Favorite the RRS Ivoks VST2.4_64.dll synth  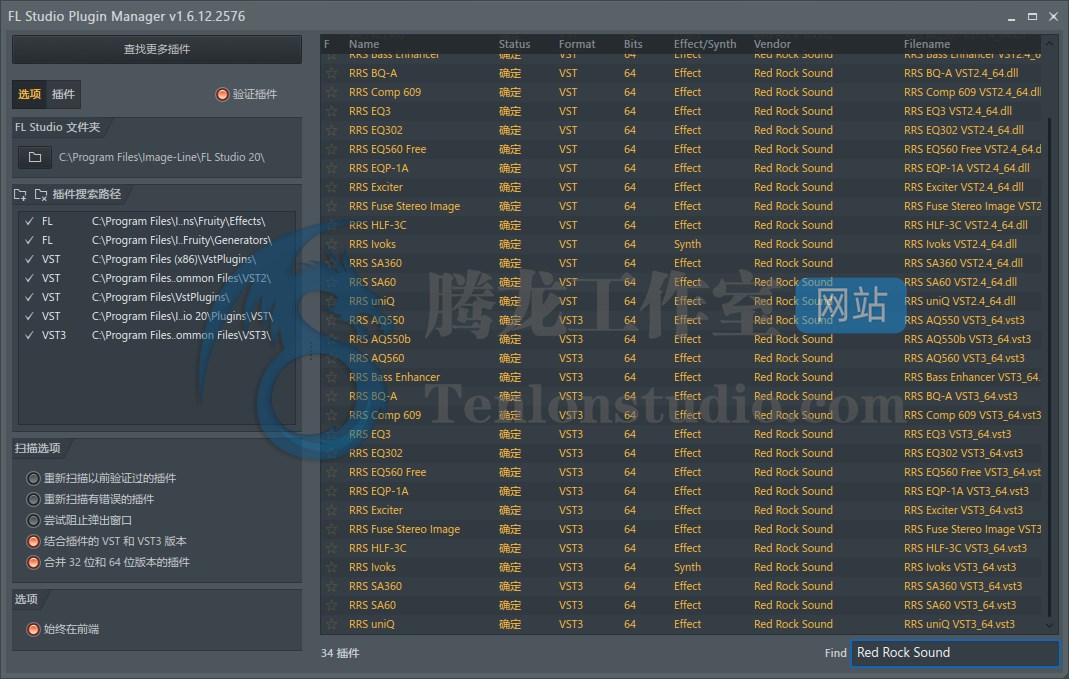tap(331, 244)
